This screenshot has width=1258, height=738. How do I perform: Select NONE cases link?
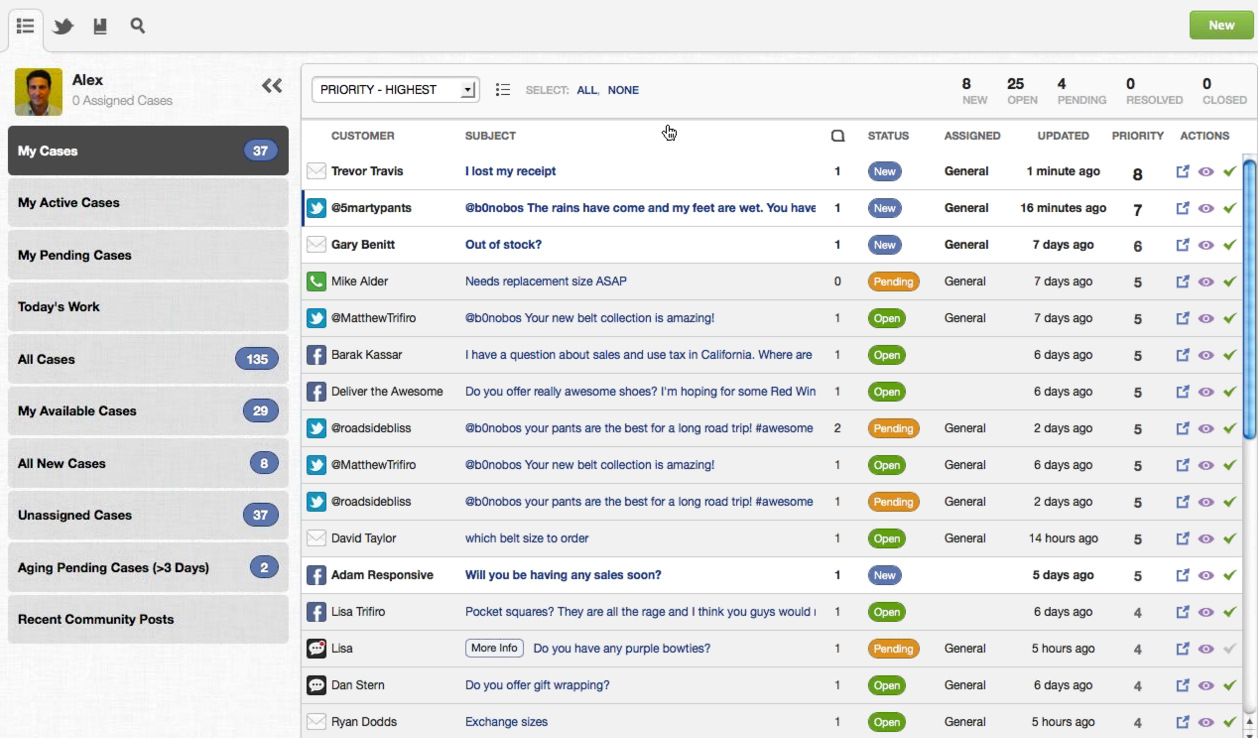click(623, 90)
